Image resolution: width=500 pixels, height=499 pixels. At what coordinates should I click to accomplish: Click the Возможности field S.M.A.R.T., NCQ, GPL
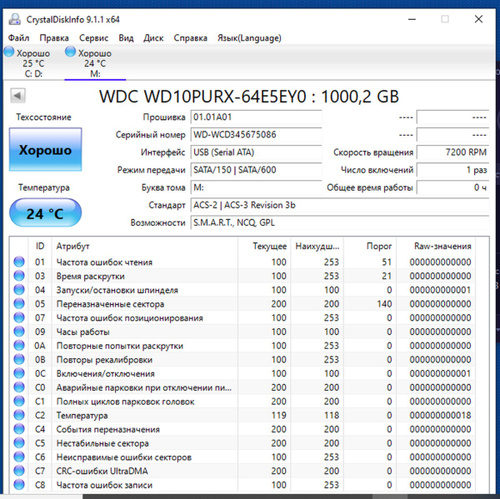pos(340,223)
